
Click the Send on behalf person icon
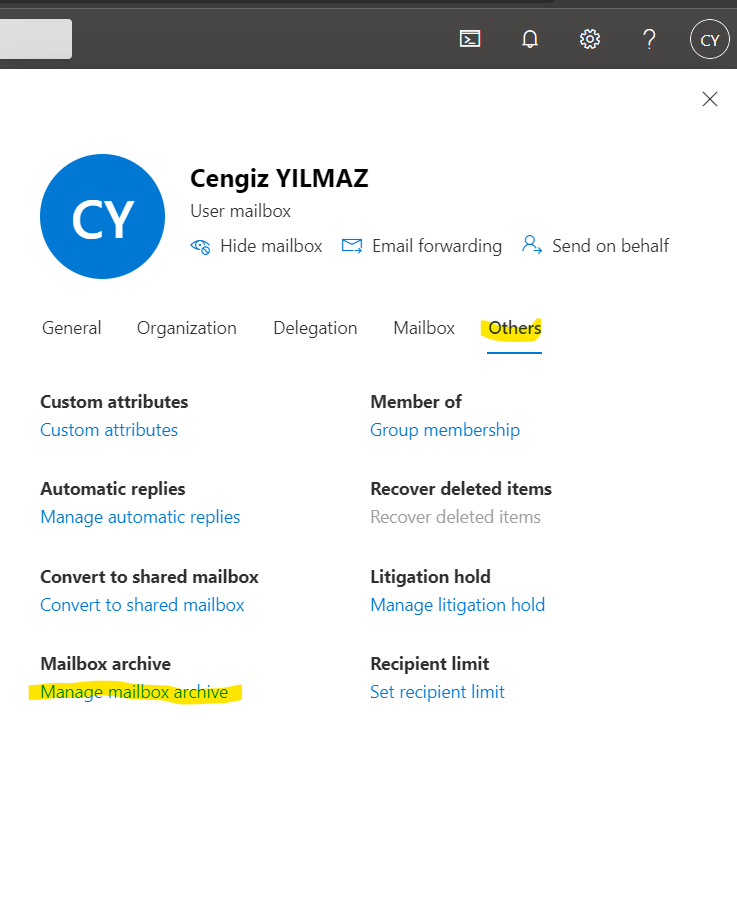coord(532,246)
